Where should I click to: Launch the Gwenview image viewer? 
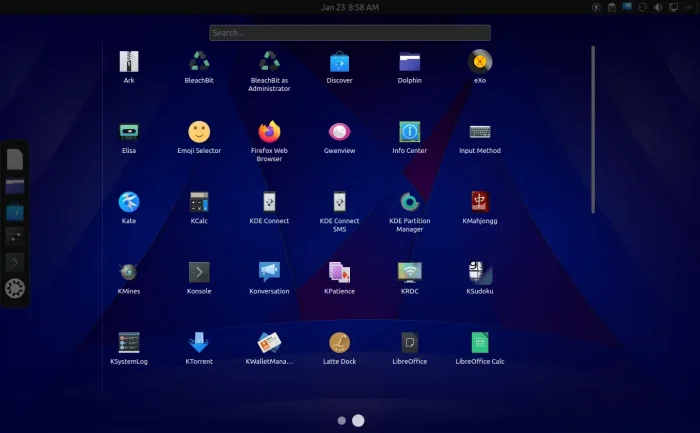click(x=339, y=132)
